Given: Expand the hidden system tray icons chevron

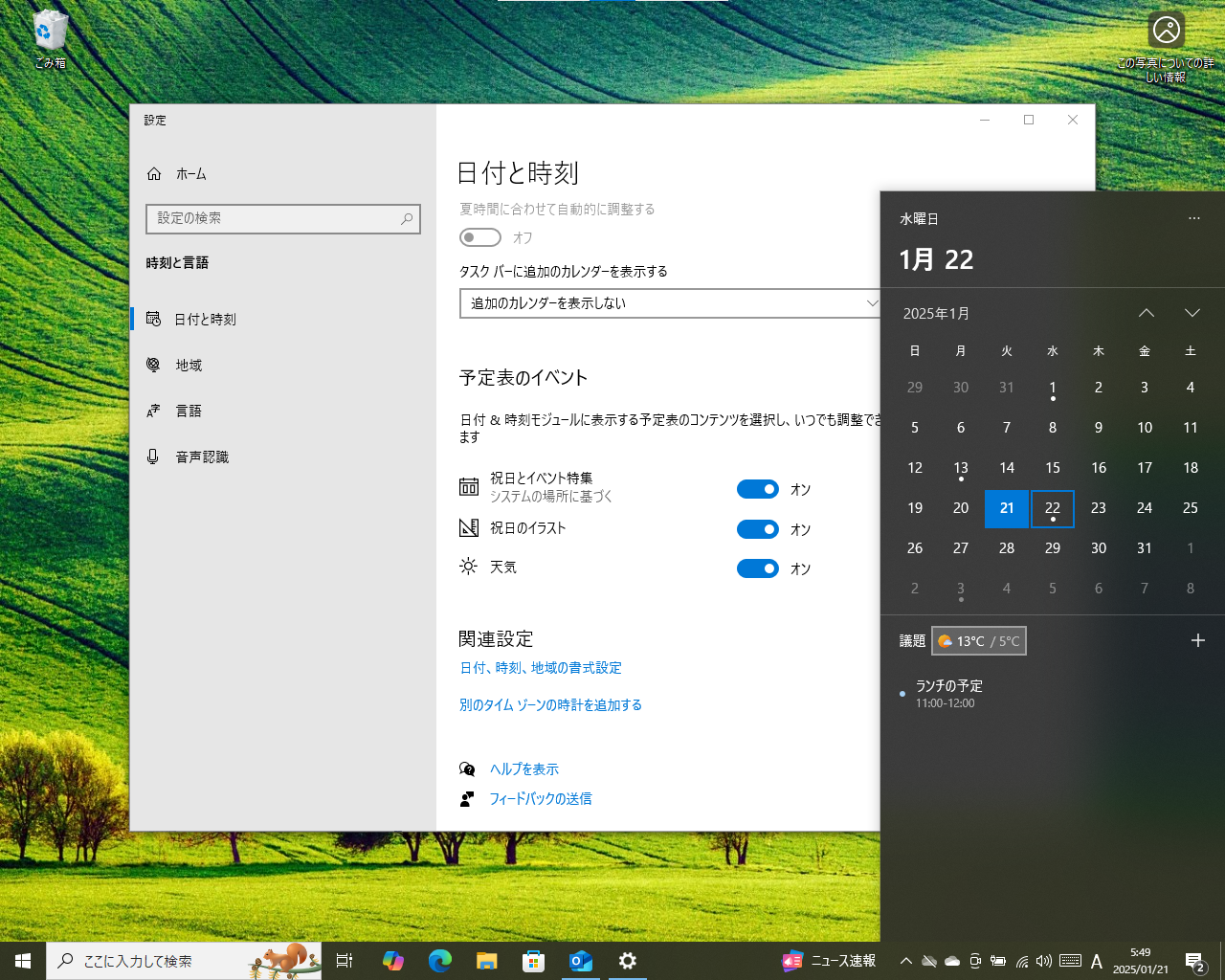Looking at the screenshot, I should pyautogui.click(x=905, y=961).
